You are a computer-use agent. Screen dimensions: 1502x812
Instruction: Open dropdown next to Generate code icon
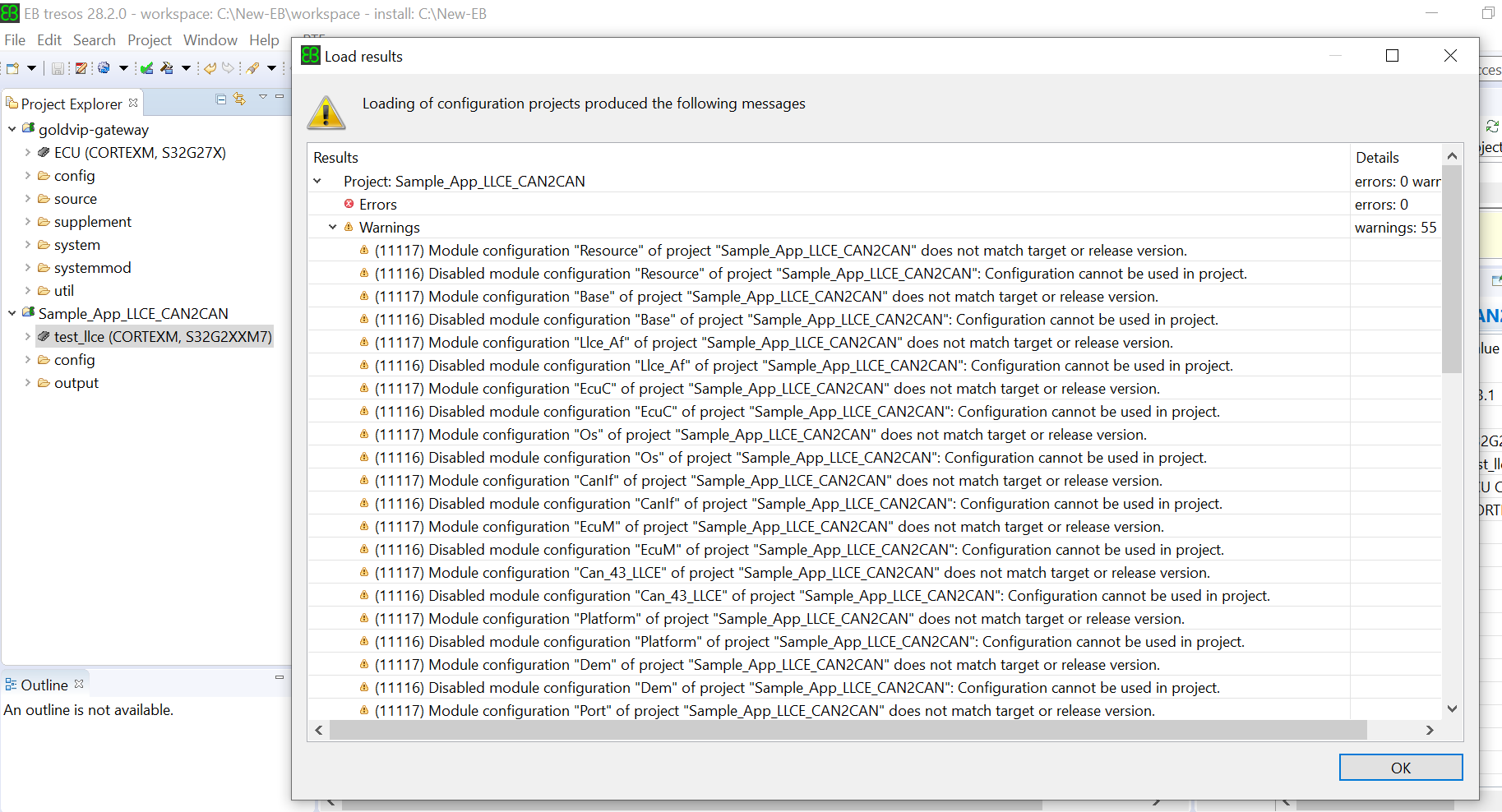(124, 67)
